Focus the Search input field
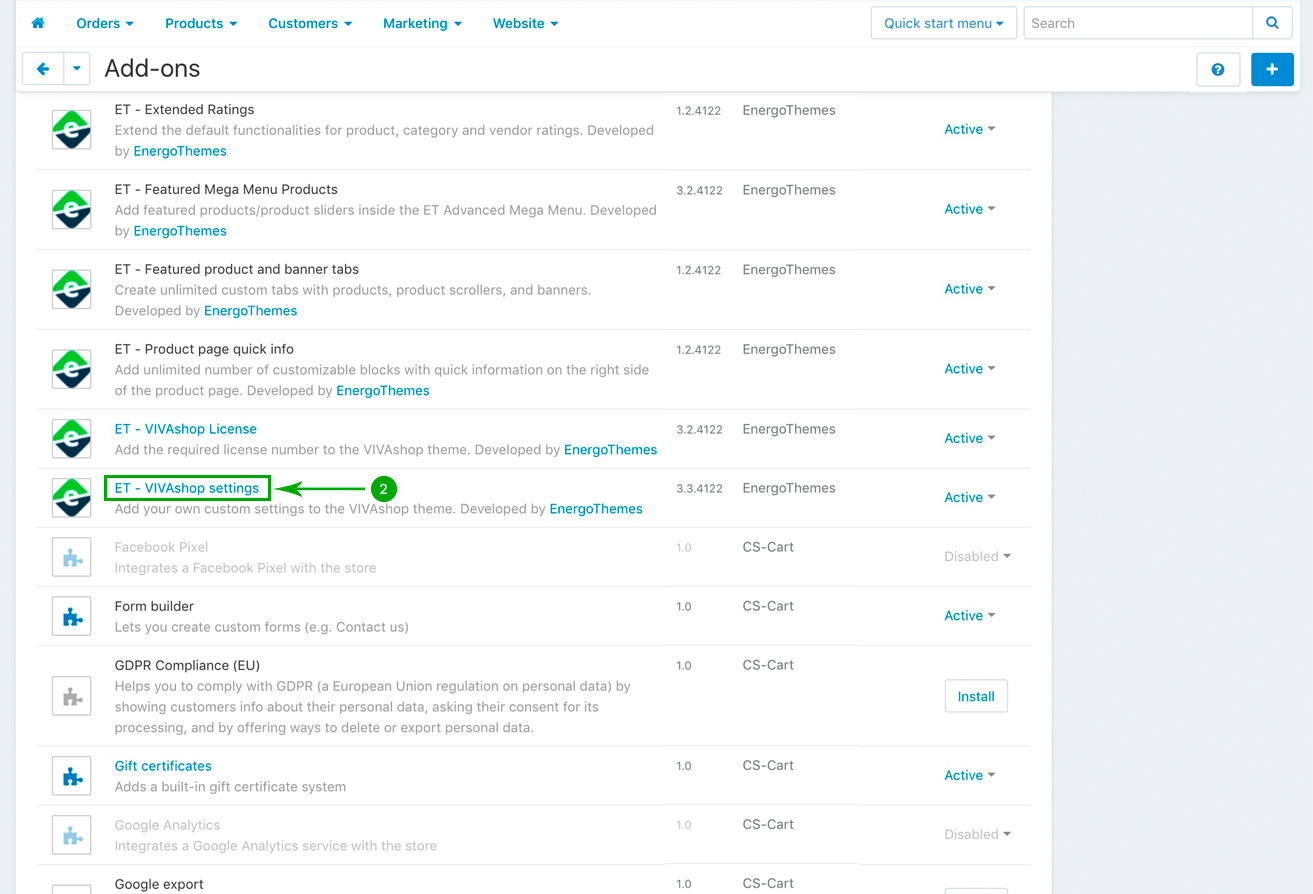Screen dimensions: 1313x894 (x=1138, y=23)
